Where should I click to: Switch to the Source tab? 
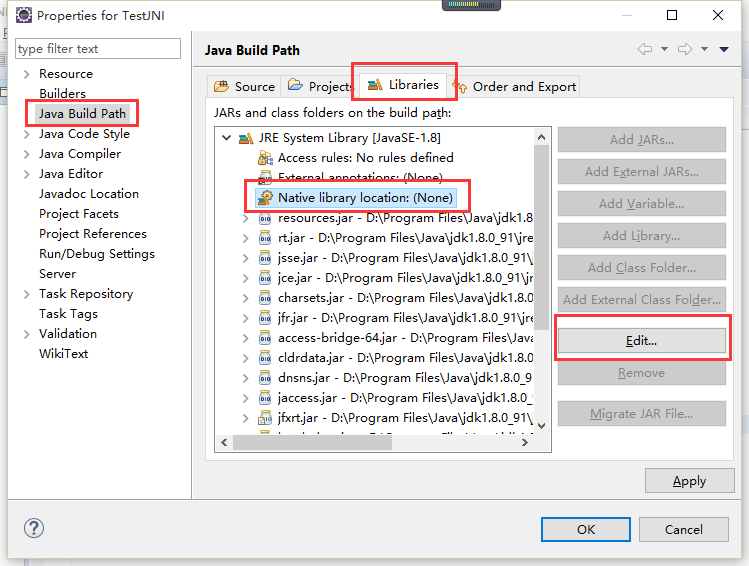[x=244, y=87]
